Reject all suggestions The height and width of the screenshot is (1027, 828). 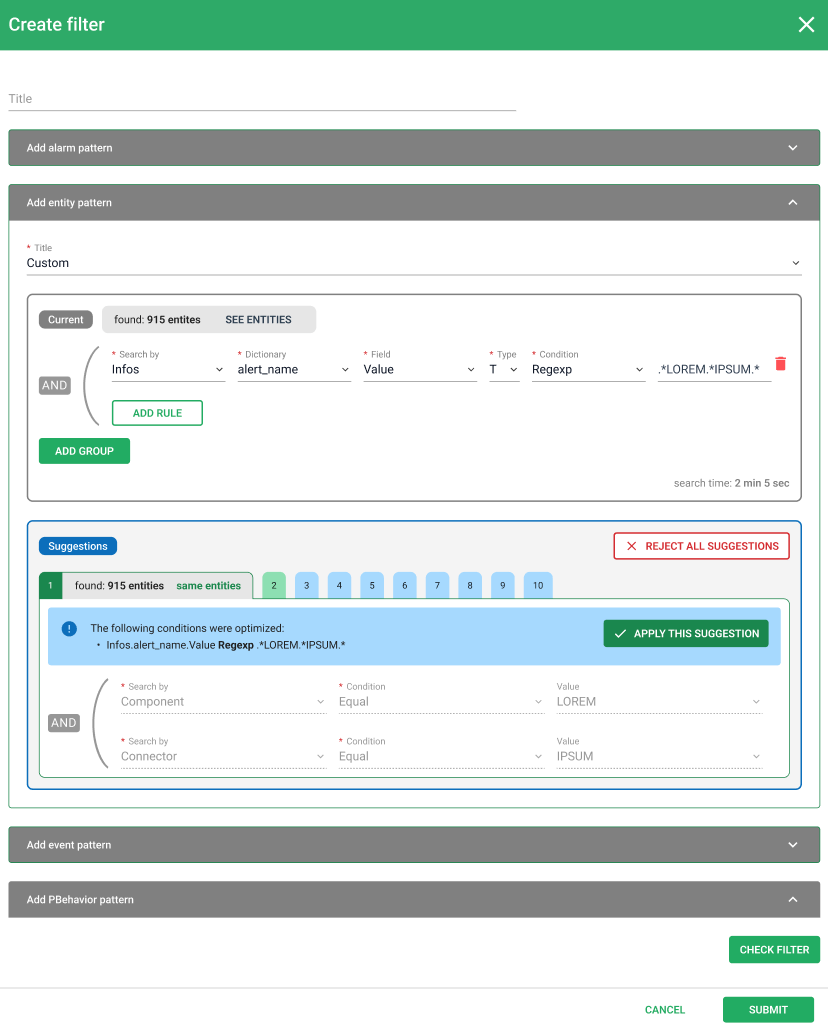point(701,546)
